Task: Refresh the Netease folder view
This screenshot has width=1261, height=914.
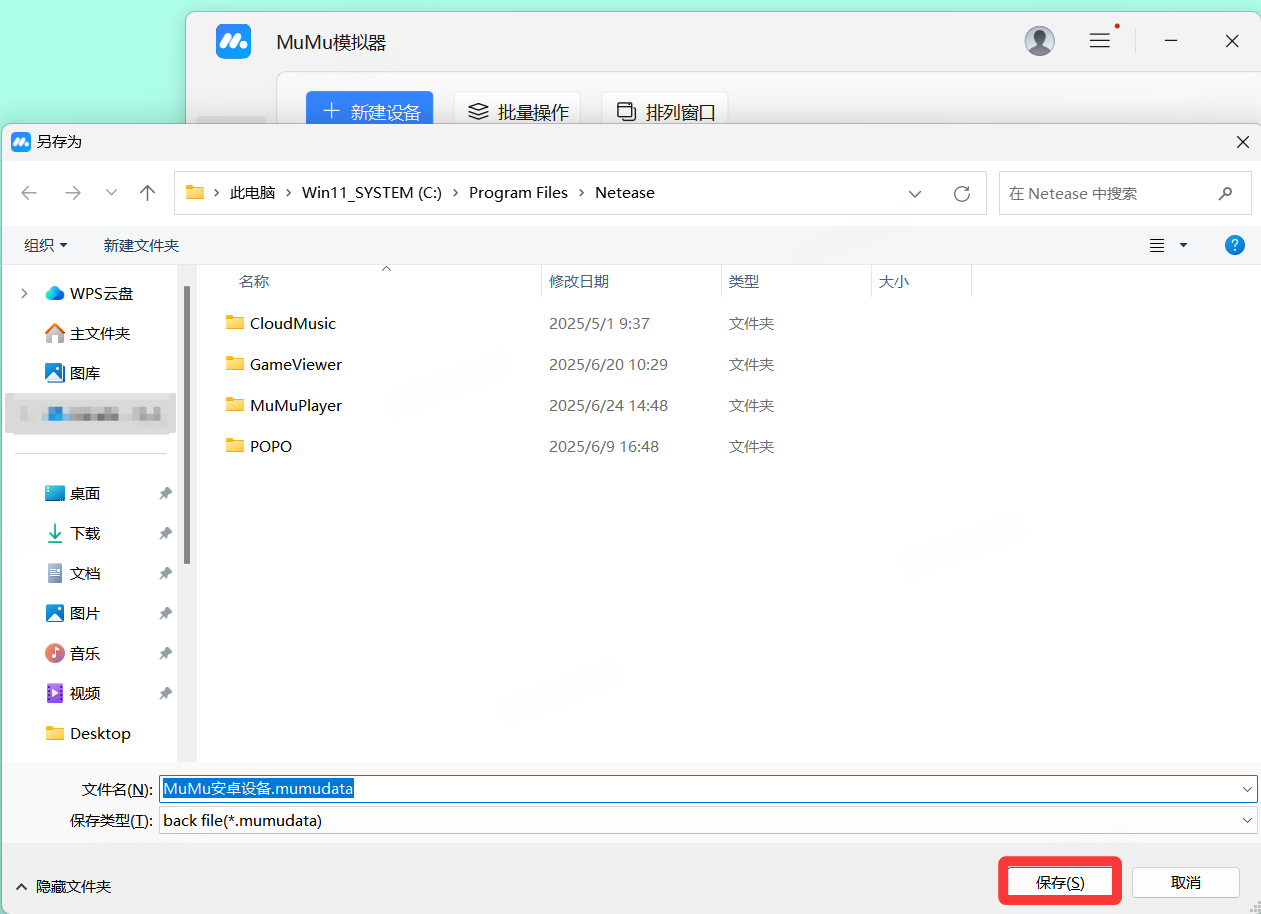Action: pos(961,192)
